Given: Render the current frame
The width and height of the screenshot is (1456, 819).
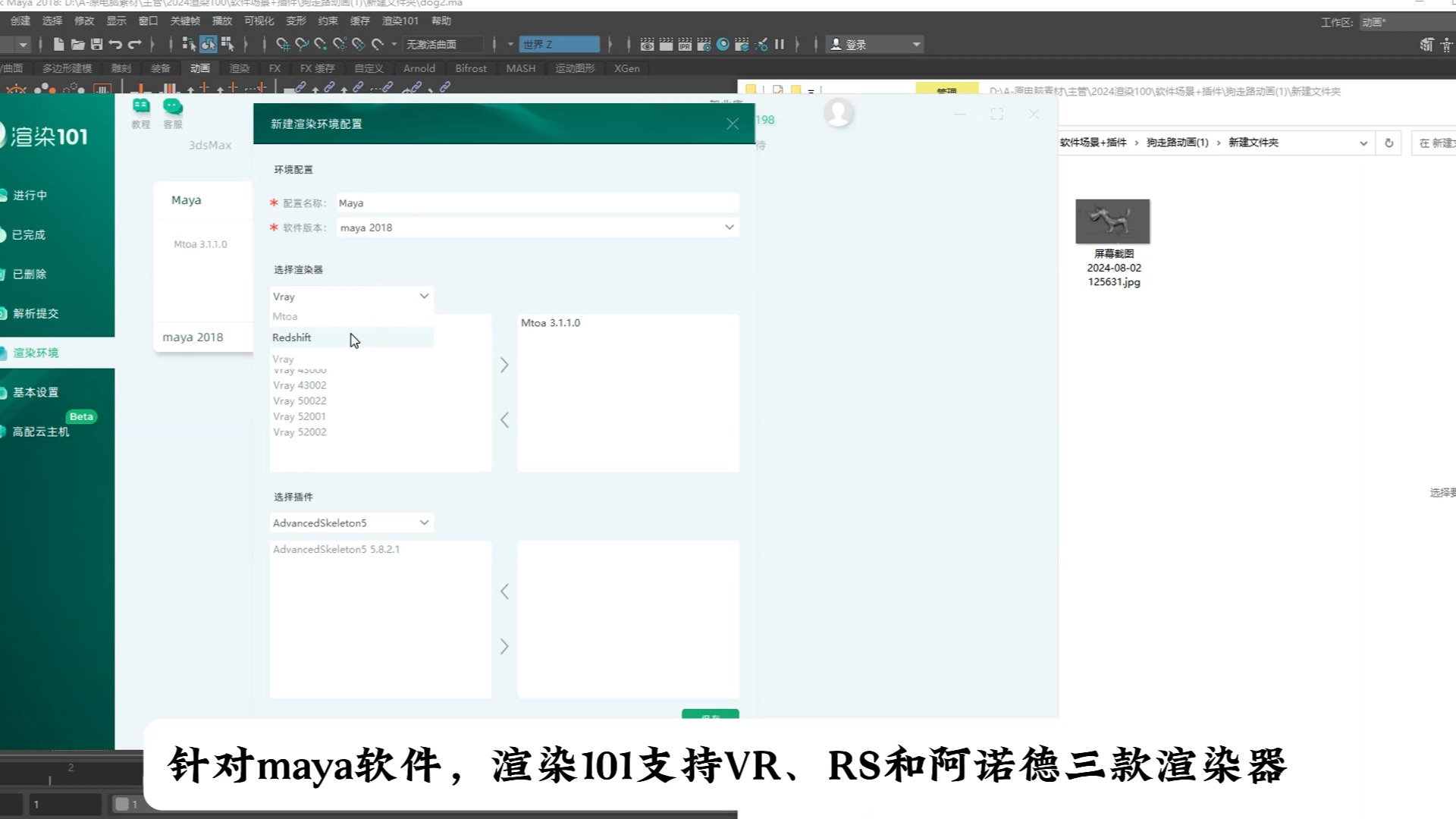Looking at the screenshot, I should [x=666, y=45].
